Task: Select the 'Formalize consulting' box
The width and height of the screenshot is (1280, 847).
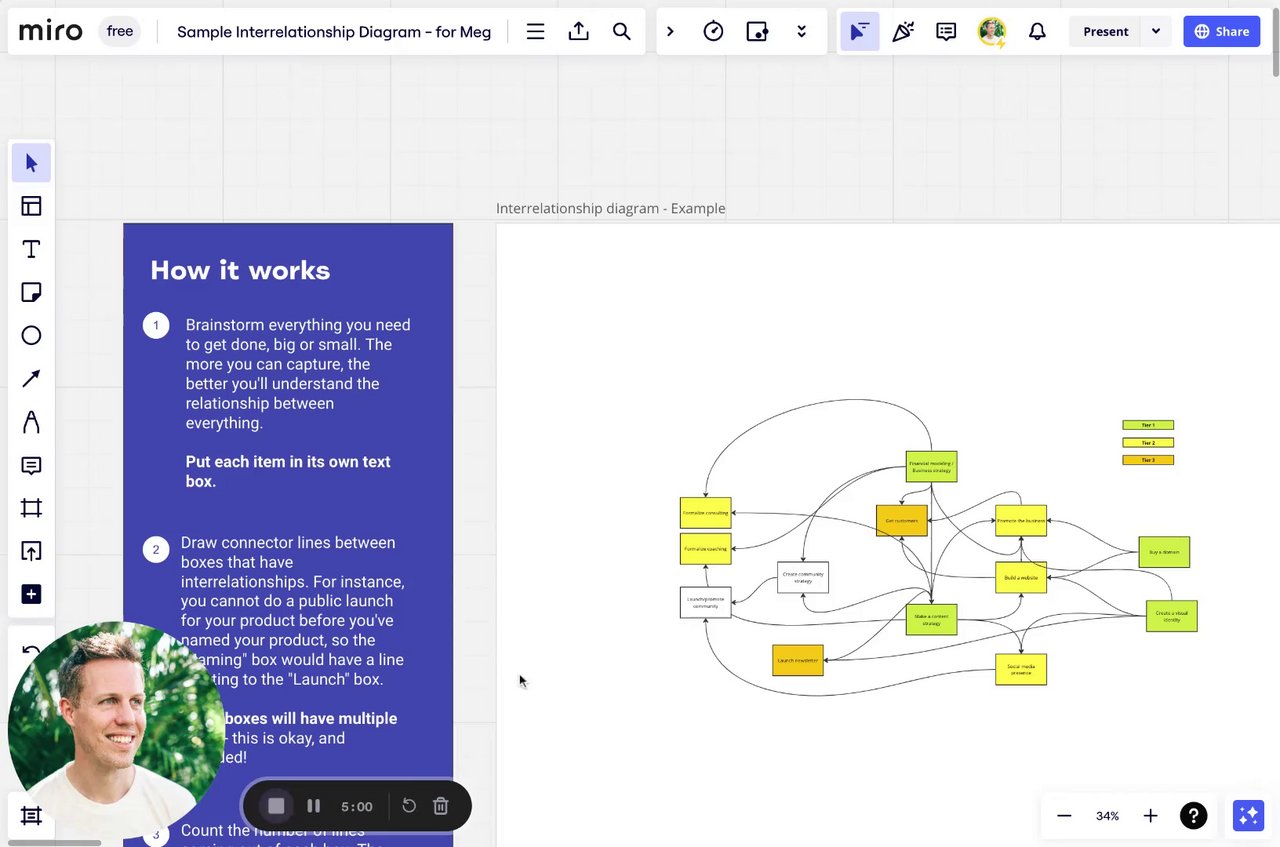Action: tap(705, 512)
